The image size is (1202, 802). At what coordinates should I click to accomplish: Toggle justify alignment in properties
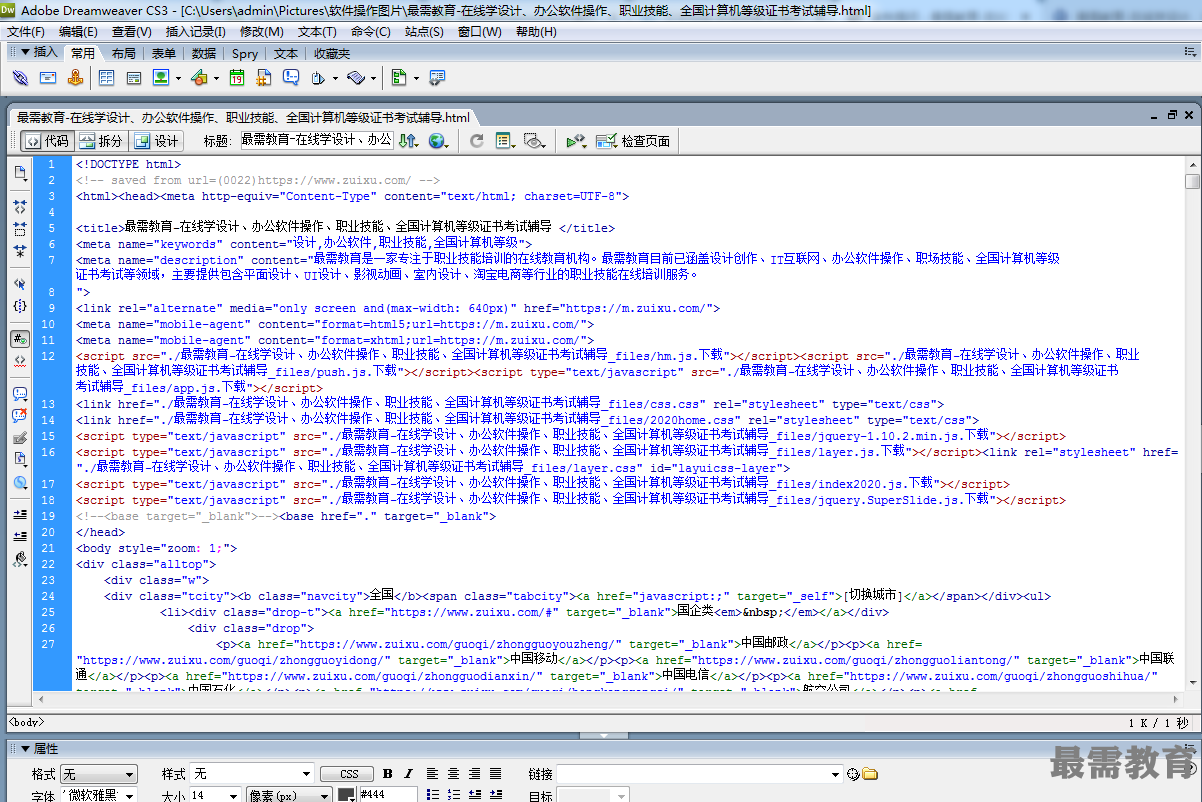(494, 774)
